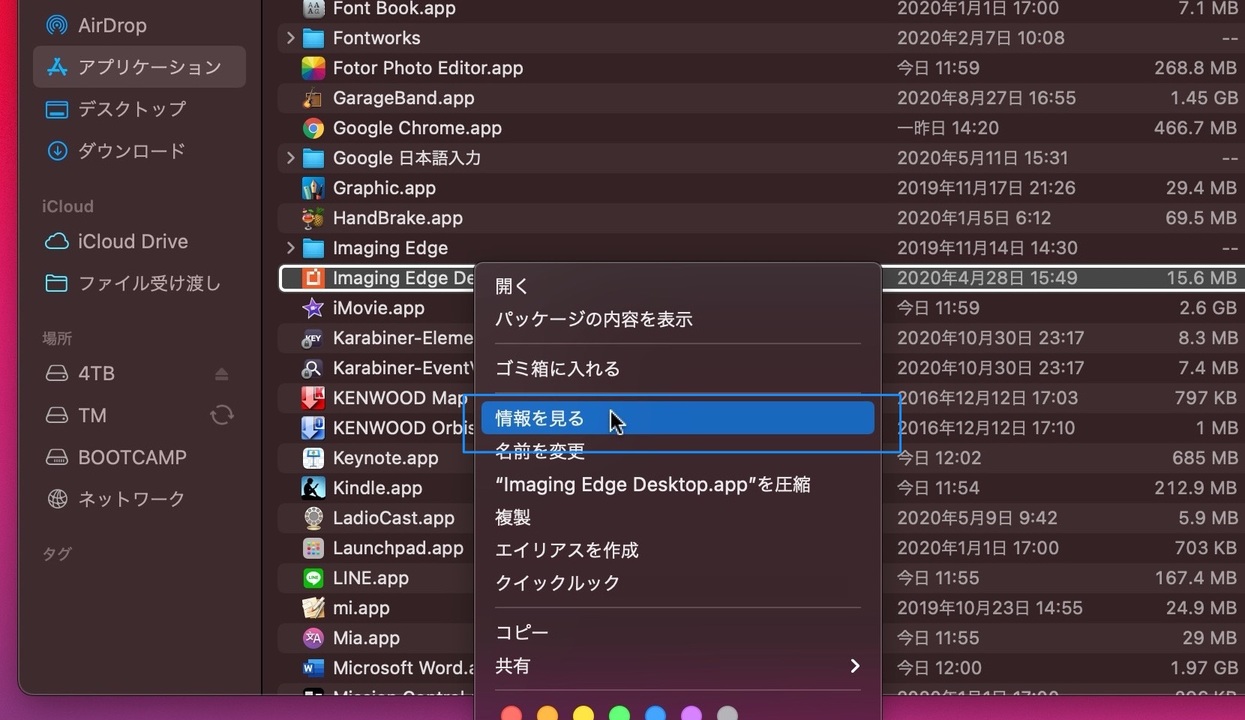This screenshot has width=1245, height=720.
Task: Expand the Fontworks folder
Action: coord(290,38)
